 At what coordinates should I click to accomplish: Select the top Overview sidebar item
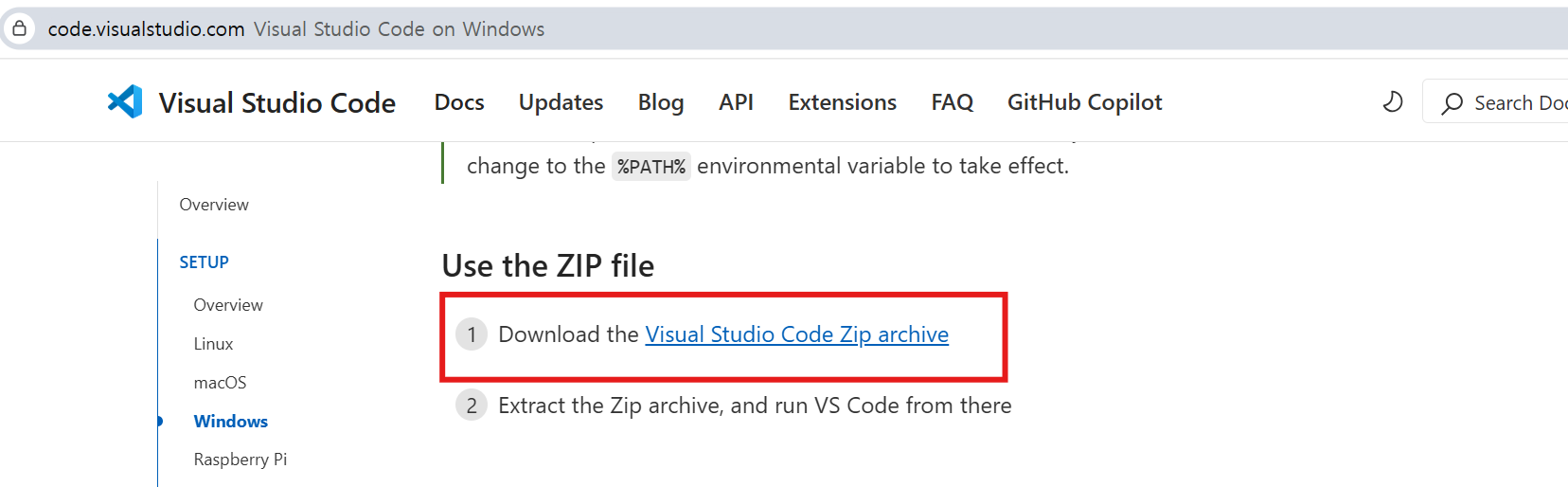(x=214, y=205)
